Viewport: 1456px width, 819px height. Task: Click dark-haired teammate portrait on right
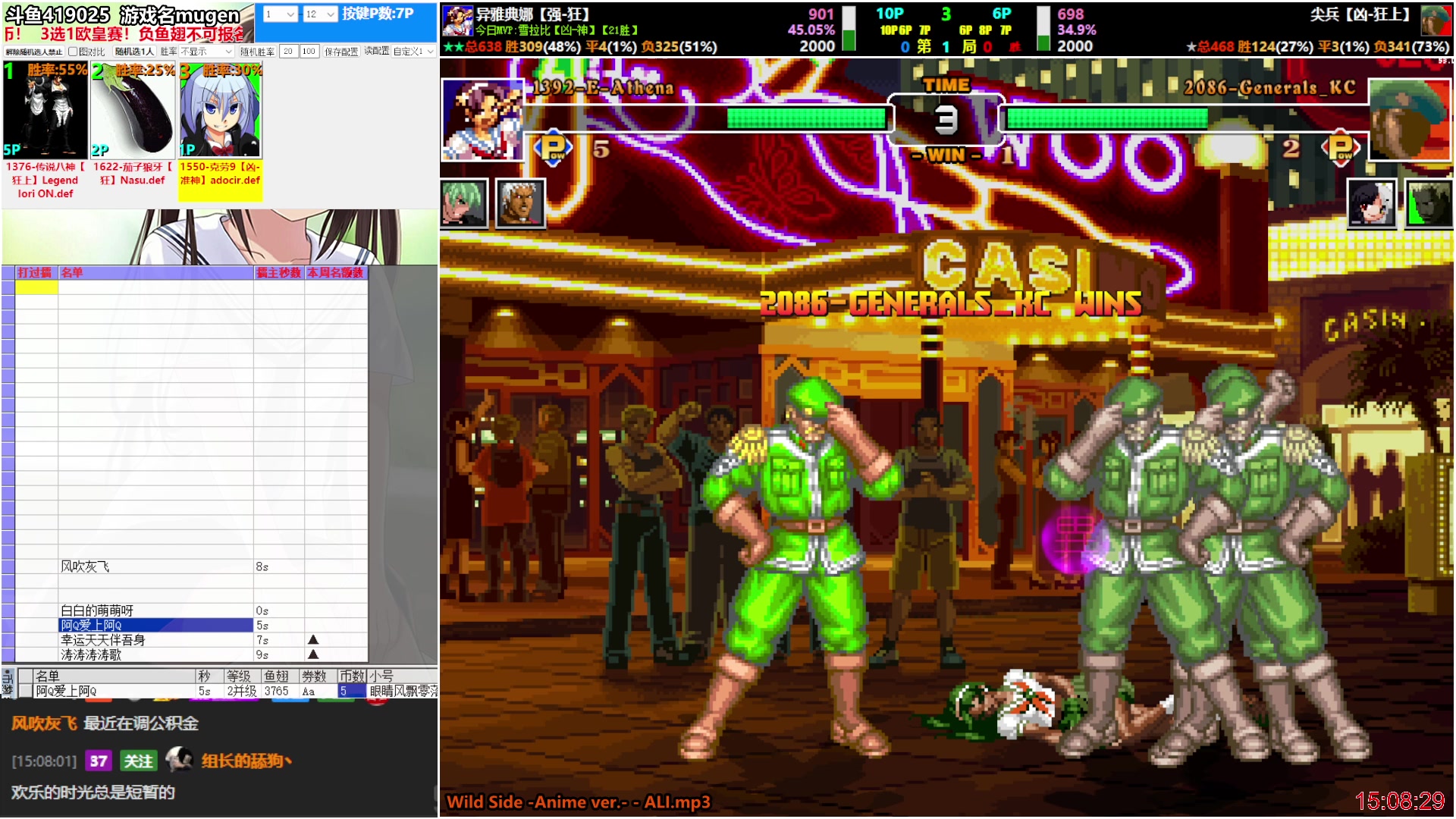(1372, 203)
